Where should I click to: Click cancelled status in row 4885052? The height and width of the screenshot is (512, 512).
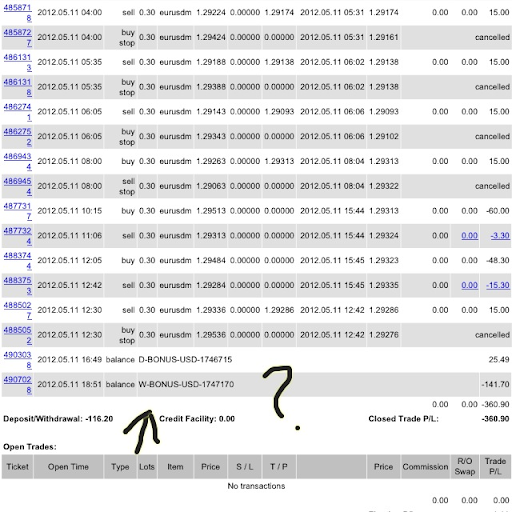pyautogui.click(x=492, y=335)
